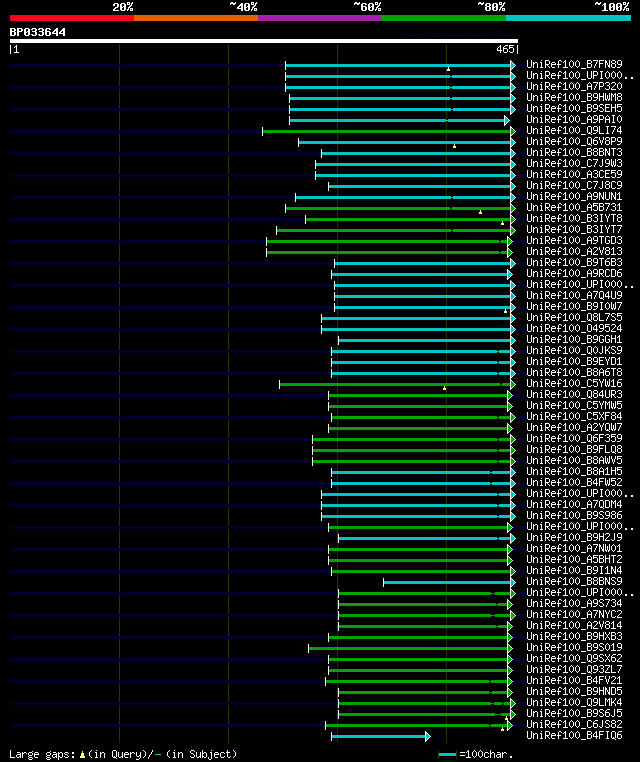The image size is (640, 762).
Task: Click the UniRef100_C6JS82 label
Action: 574,725
